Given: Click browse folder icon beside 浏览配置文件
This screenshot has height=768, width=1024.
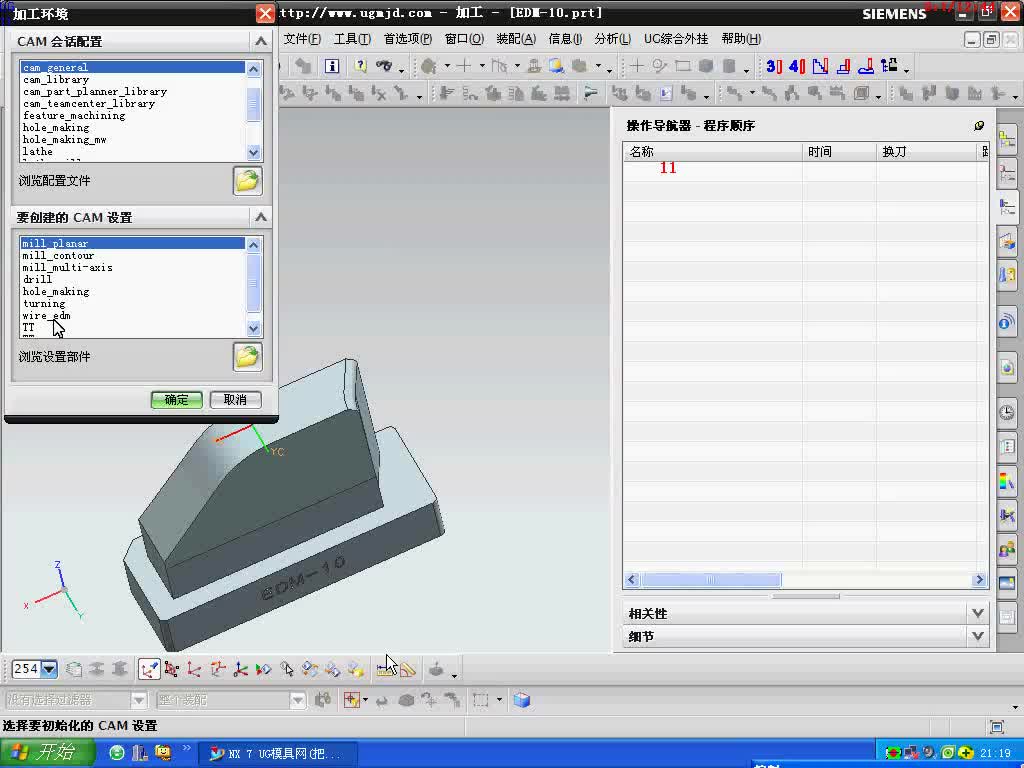Looking at the screenshot, I should click(248, 181).
